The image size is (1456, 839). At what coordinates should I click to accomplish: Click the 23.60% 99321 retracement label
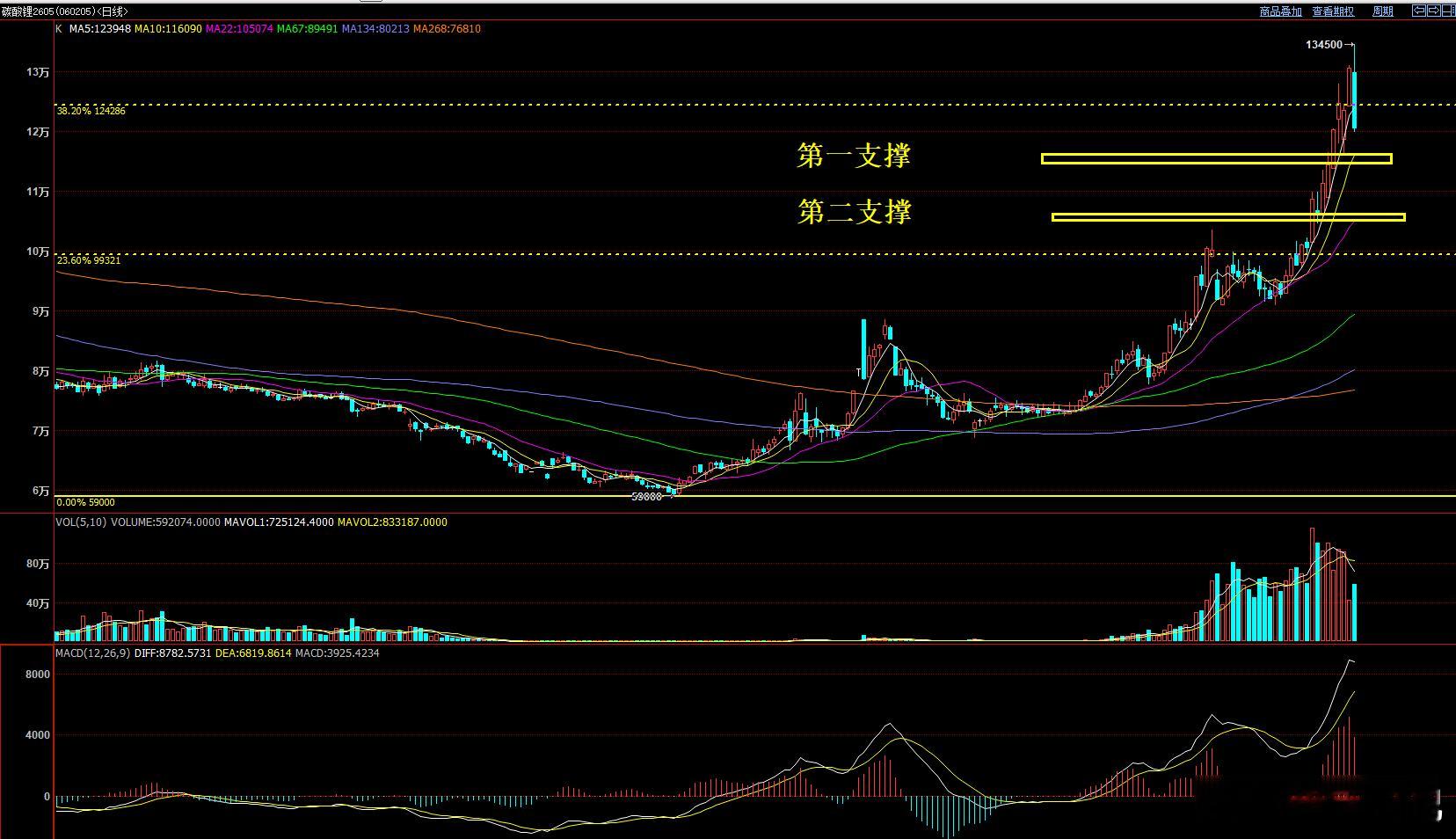pyautogui.click(x=89, y=260)
